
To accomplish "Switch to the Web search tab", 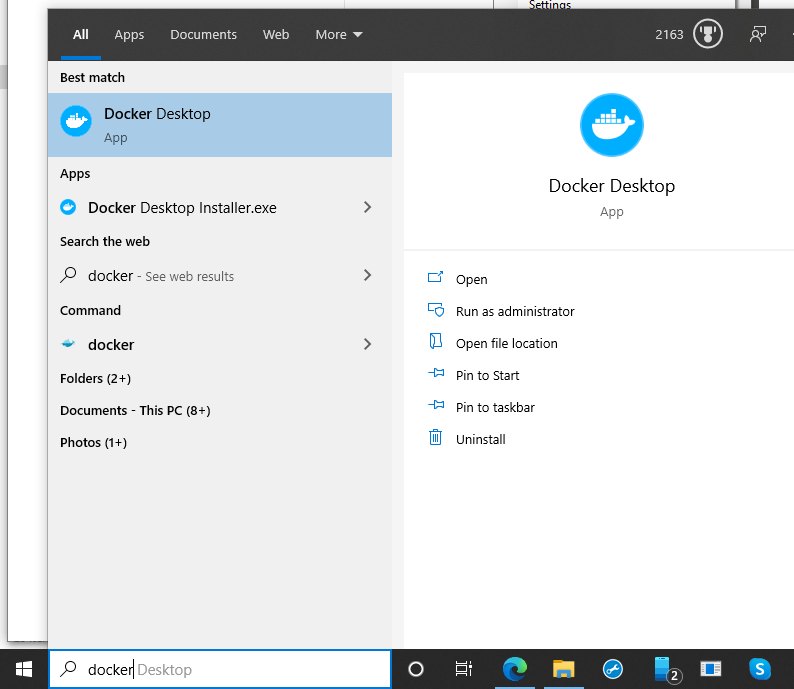I will point(276,34).
